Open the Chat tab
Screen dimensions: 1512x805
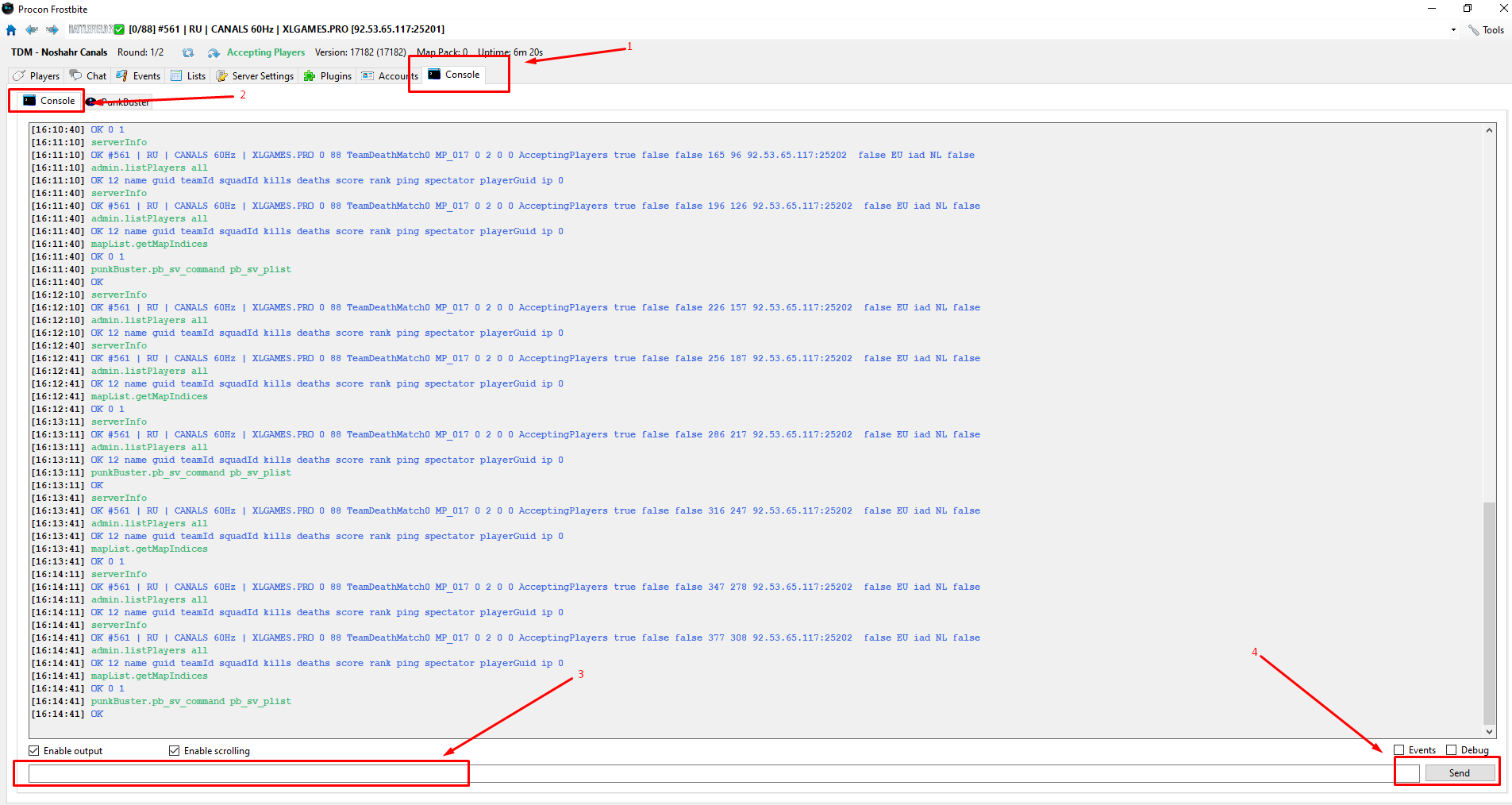click(x=88, y=76)
